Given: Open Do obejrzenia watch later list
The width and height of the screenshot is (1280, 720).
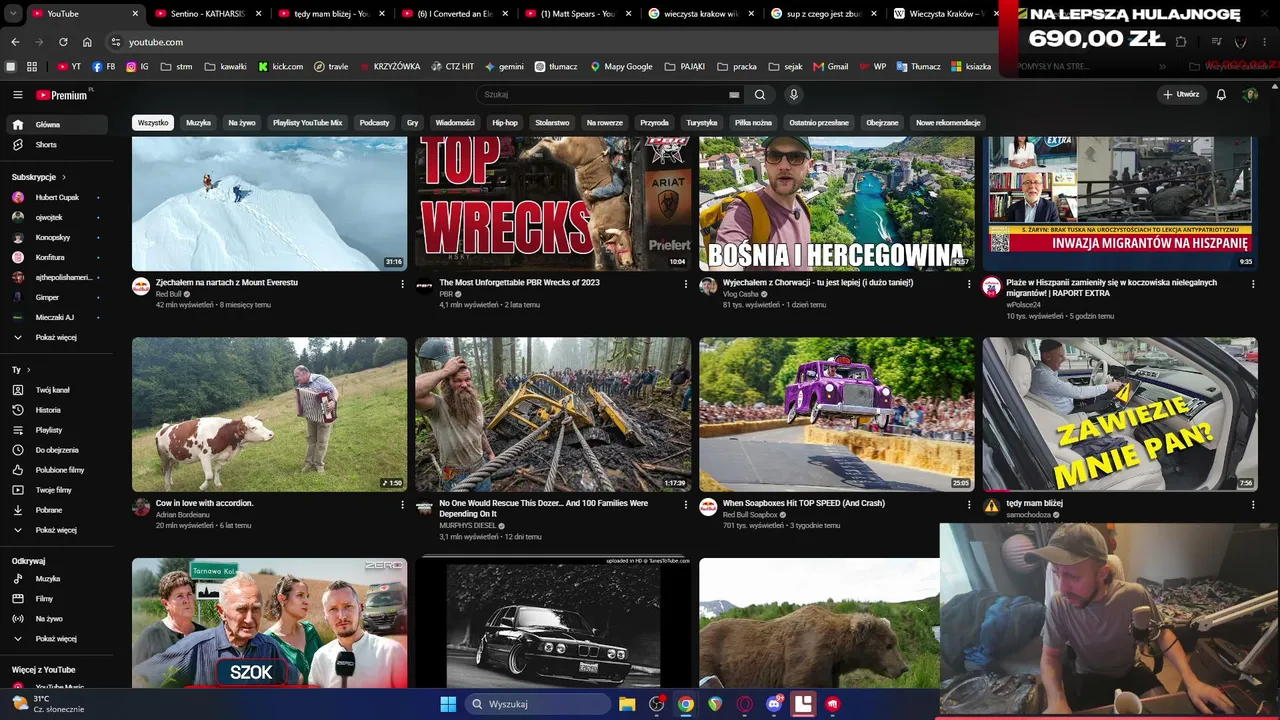Looking at the screenshot, I should [x=56, y=450].
